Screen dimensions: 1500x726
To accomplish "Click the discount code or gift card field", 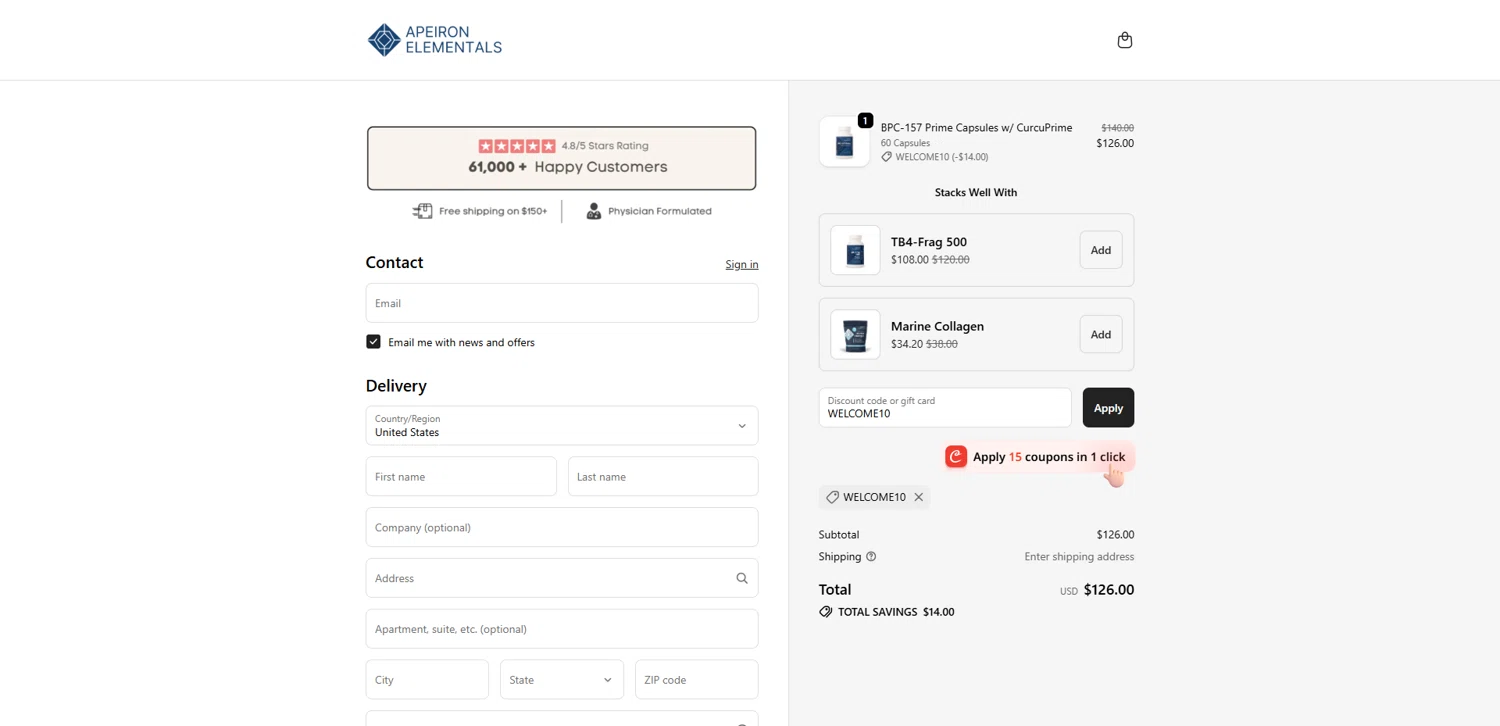I will (x=945, y=408).
